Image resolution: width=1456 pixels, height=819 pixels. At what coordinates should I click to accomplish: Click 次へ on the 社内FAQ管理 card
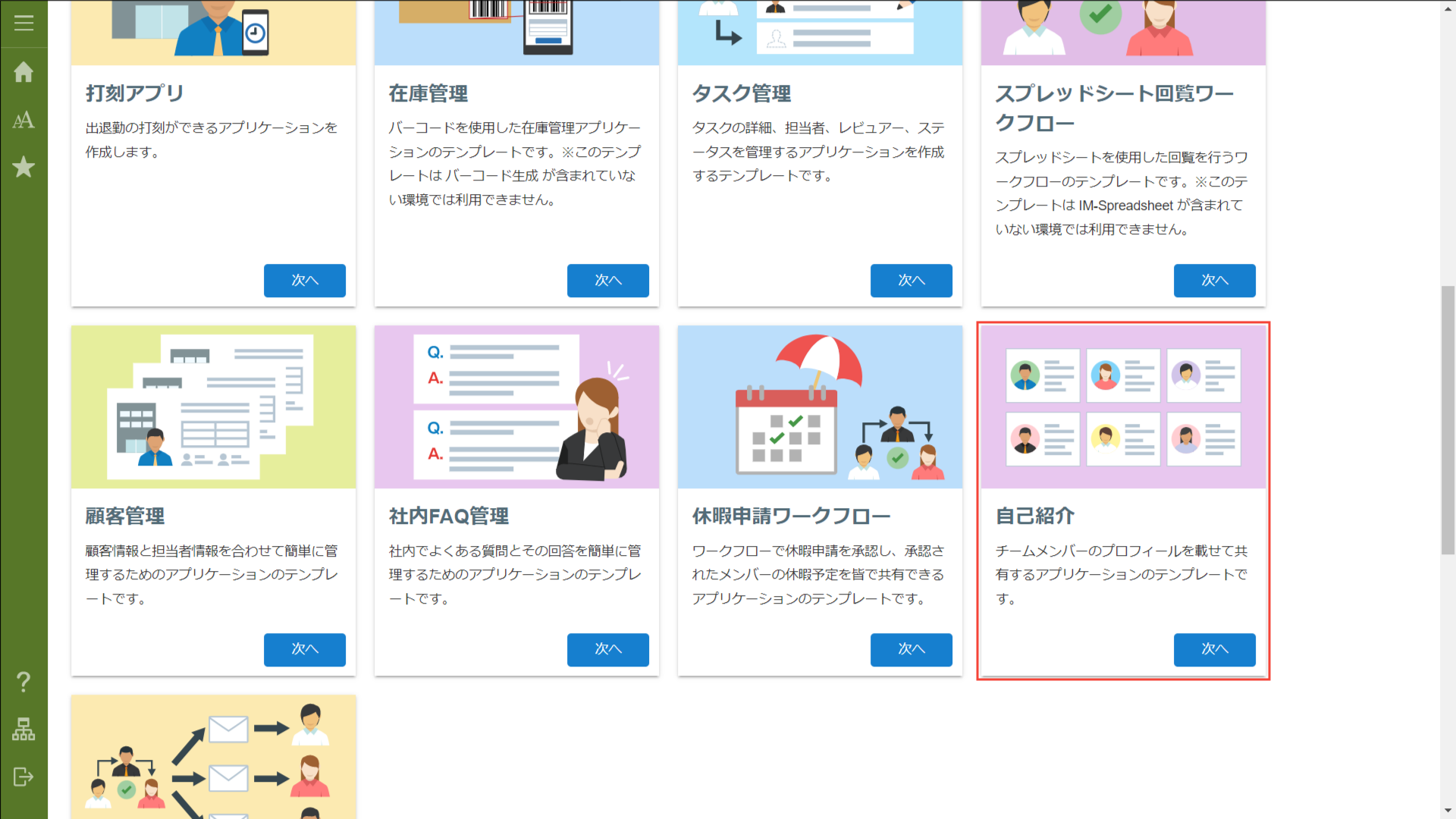[x=607, y=650]
